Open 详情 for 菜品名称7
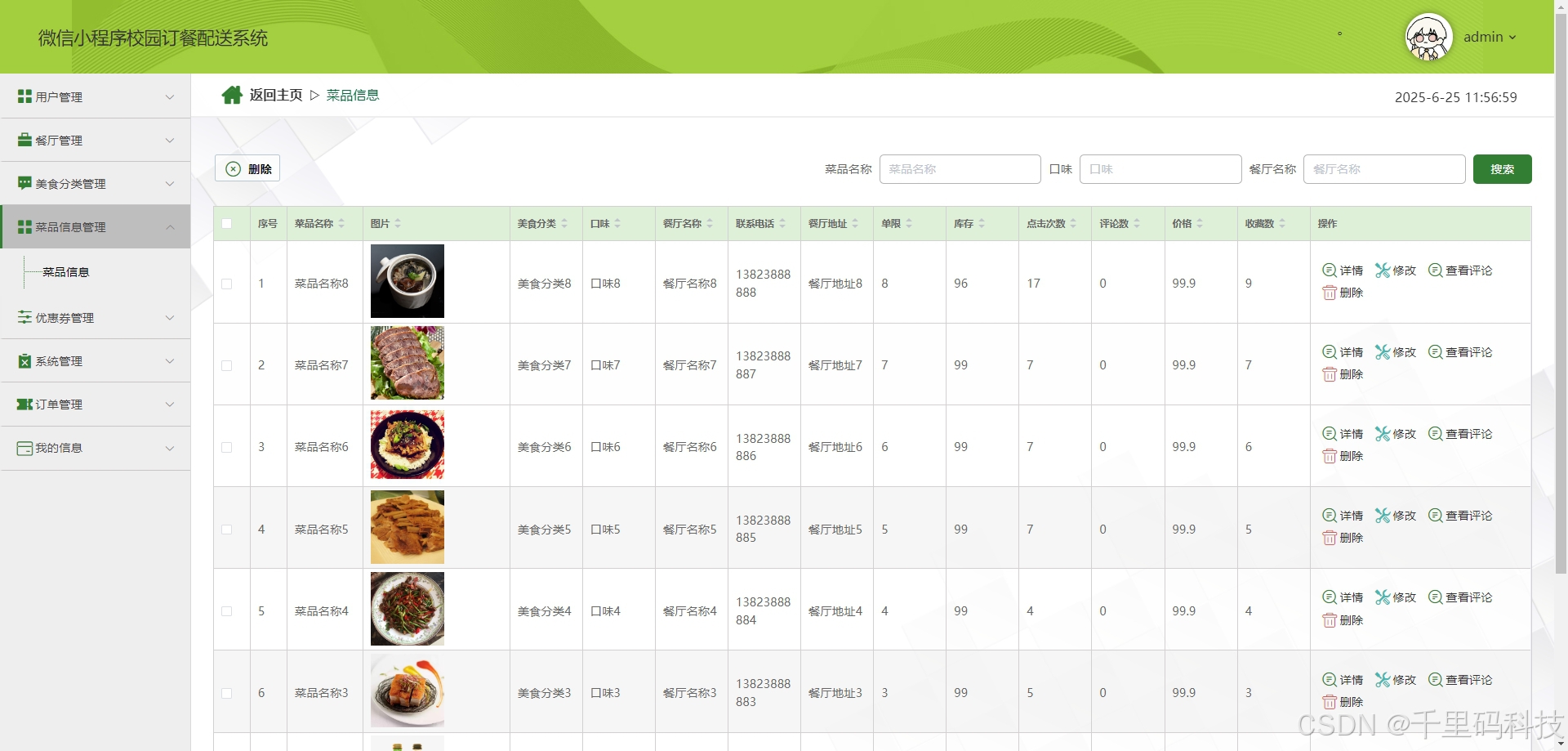This screenshot has height=751, width=1568. 1343,352
